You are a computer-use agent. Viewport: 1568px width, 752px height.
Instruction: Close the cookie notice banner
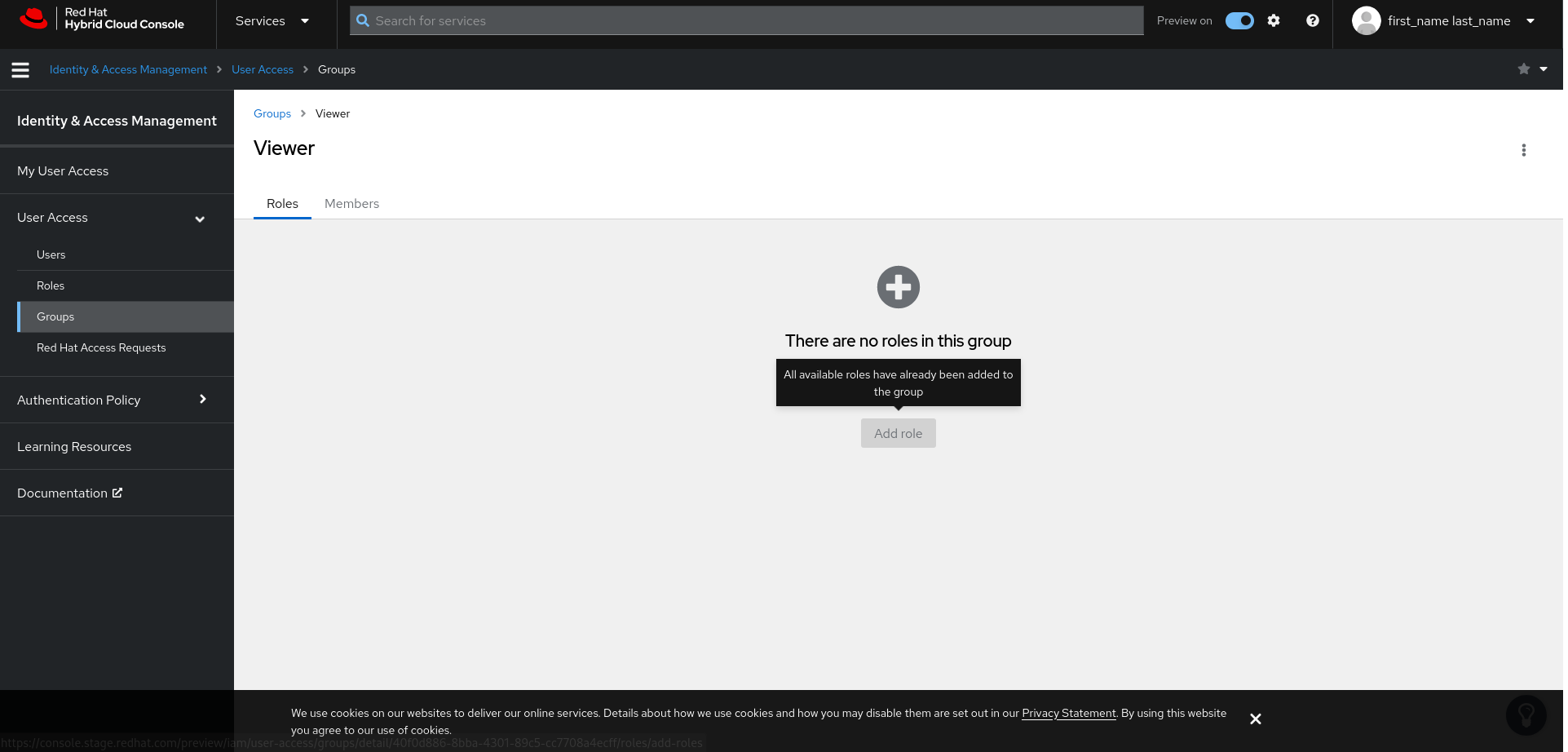1256,719
